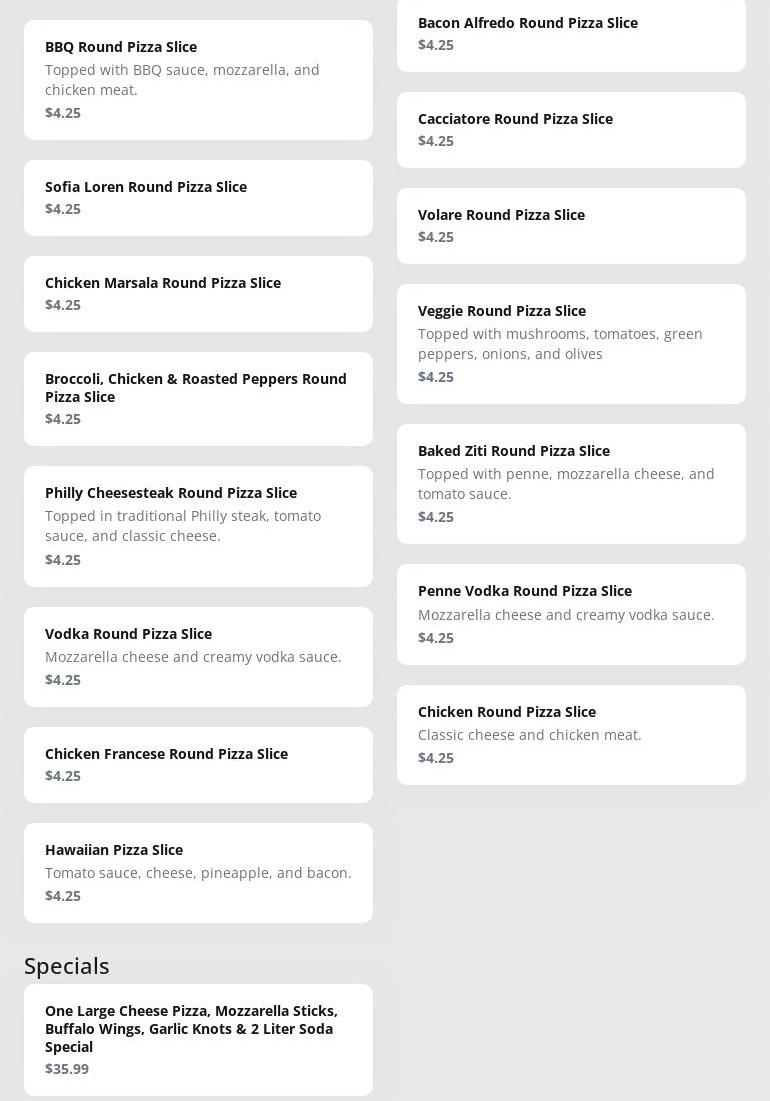Choose the Penne Vodka Round Pizza Slice
770x1101 pixels.
click(571, 614)
